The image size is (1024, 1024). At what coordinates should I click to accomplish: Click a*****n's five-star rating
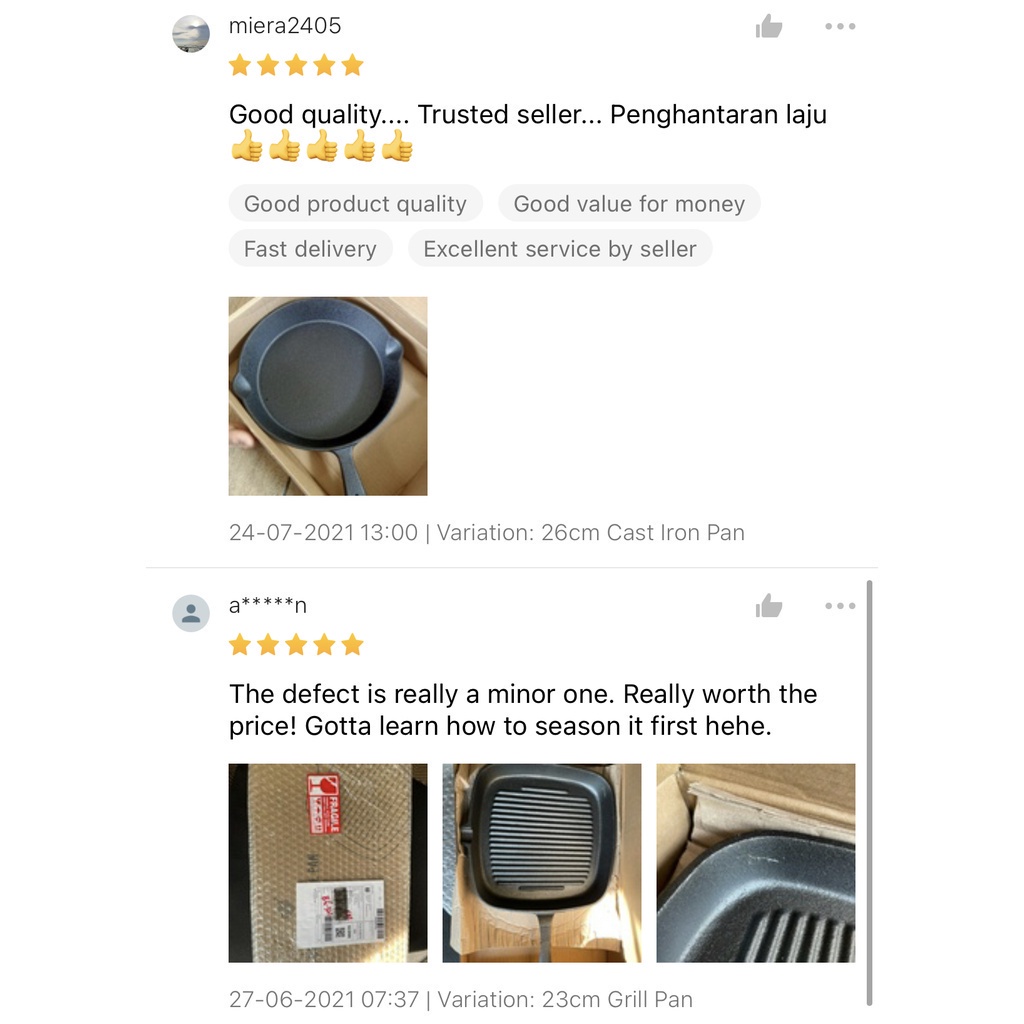(296, 645)
